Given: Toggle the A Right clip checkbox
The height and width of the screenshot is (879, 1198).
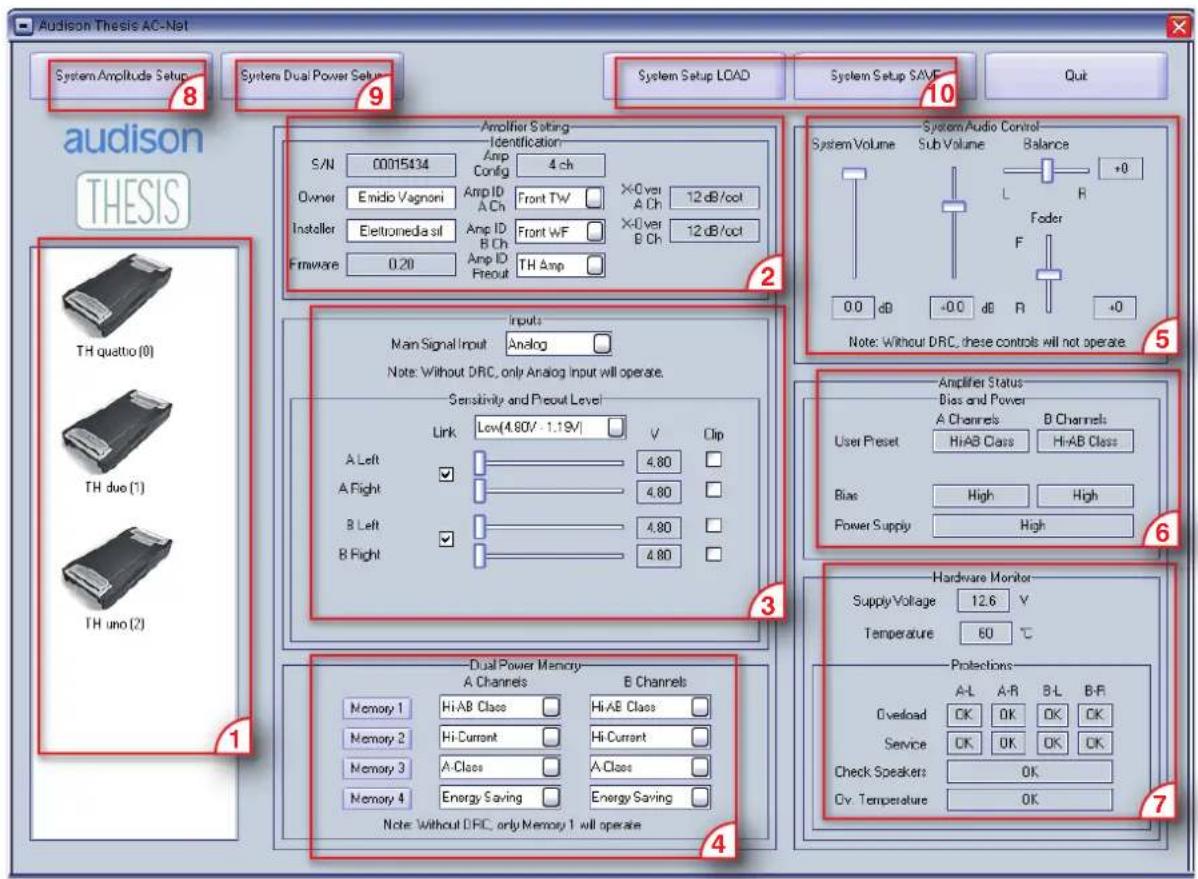Looking at the screenshot, I should point(714,489).
